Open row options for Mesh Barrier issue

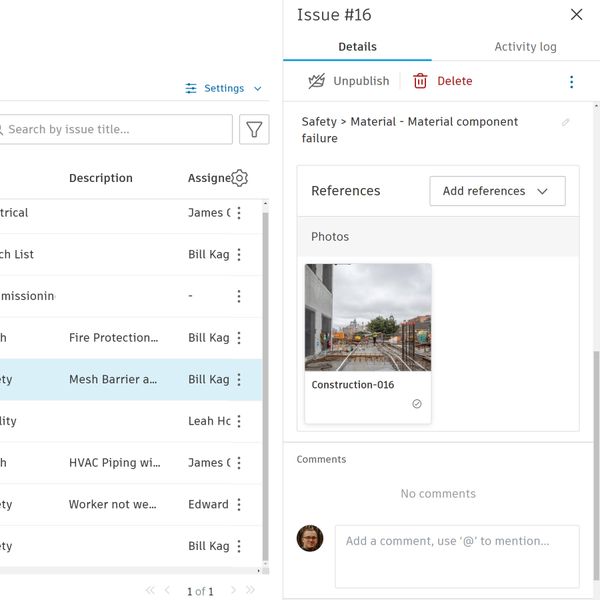tap(239, 380)
